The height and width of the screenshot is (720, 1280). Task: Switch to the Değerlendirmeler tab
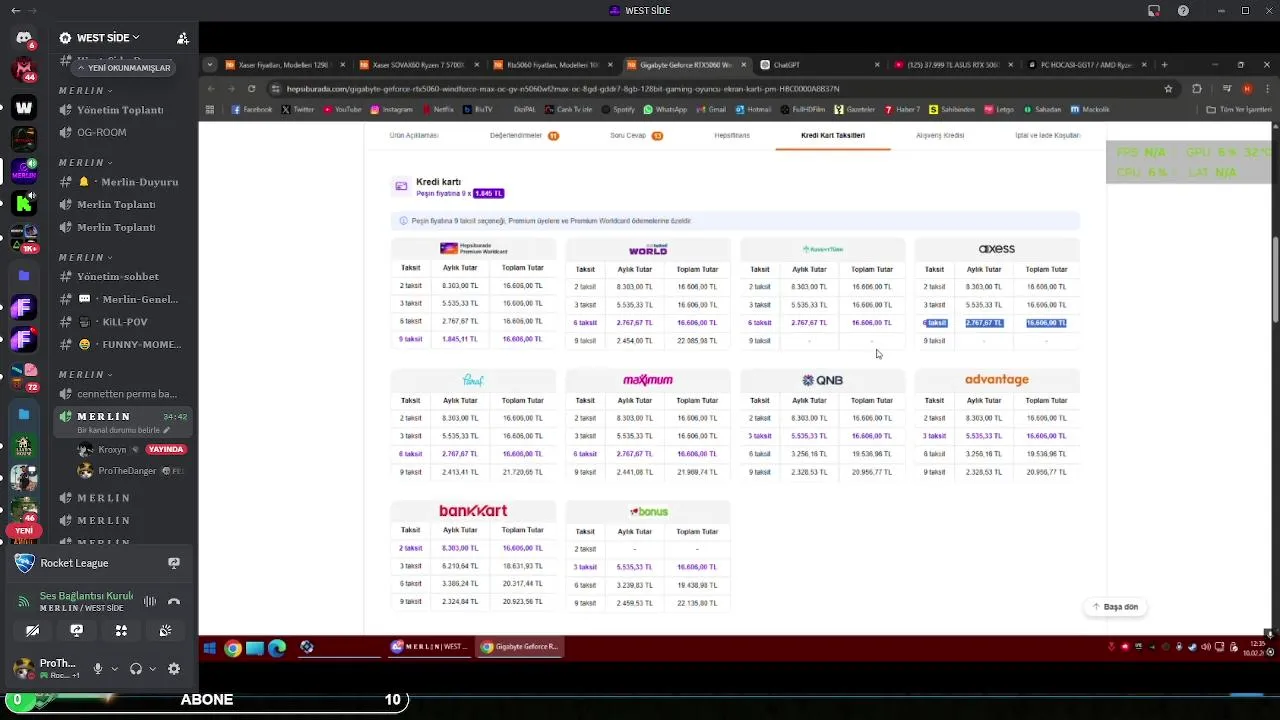tap(524, 135)
